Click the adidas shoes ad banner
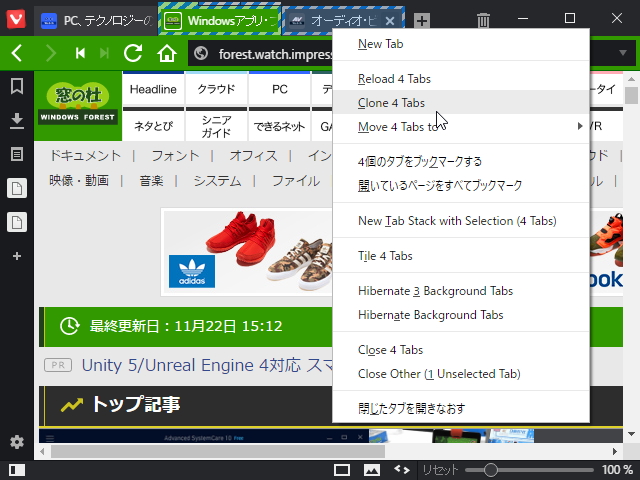 point(248,252)
